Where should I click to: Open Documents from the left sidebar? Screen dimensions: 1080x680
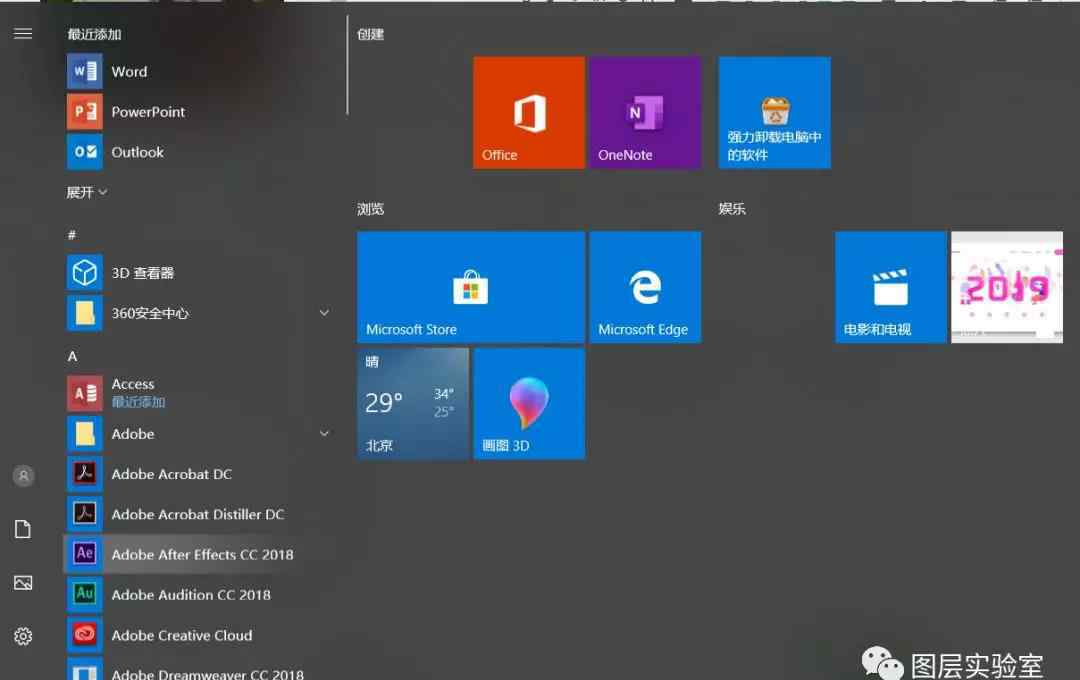click(23, 529)
